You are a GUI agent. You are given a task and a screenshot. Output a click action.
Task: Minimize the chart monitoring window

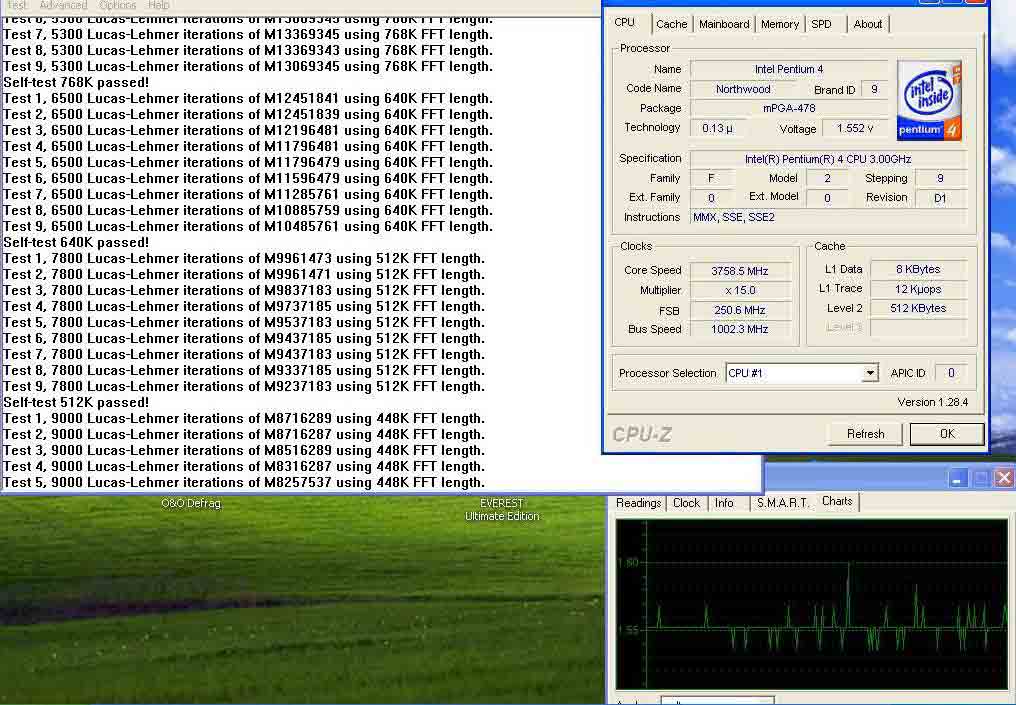[x=958, y=479]
